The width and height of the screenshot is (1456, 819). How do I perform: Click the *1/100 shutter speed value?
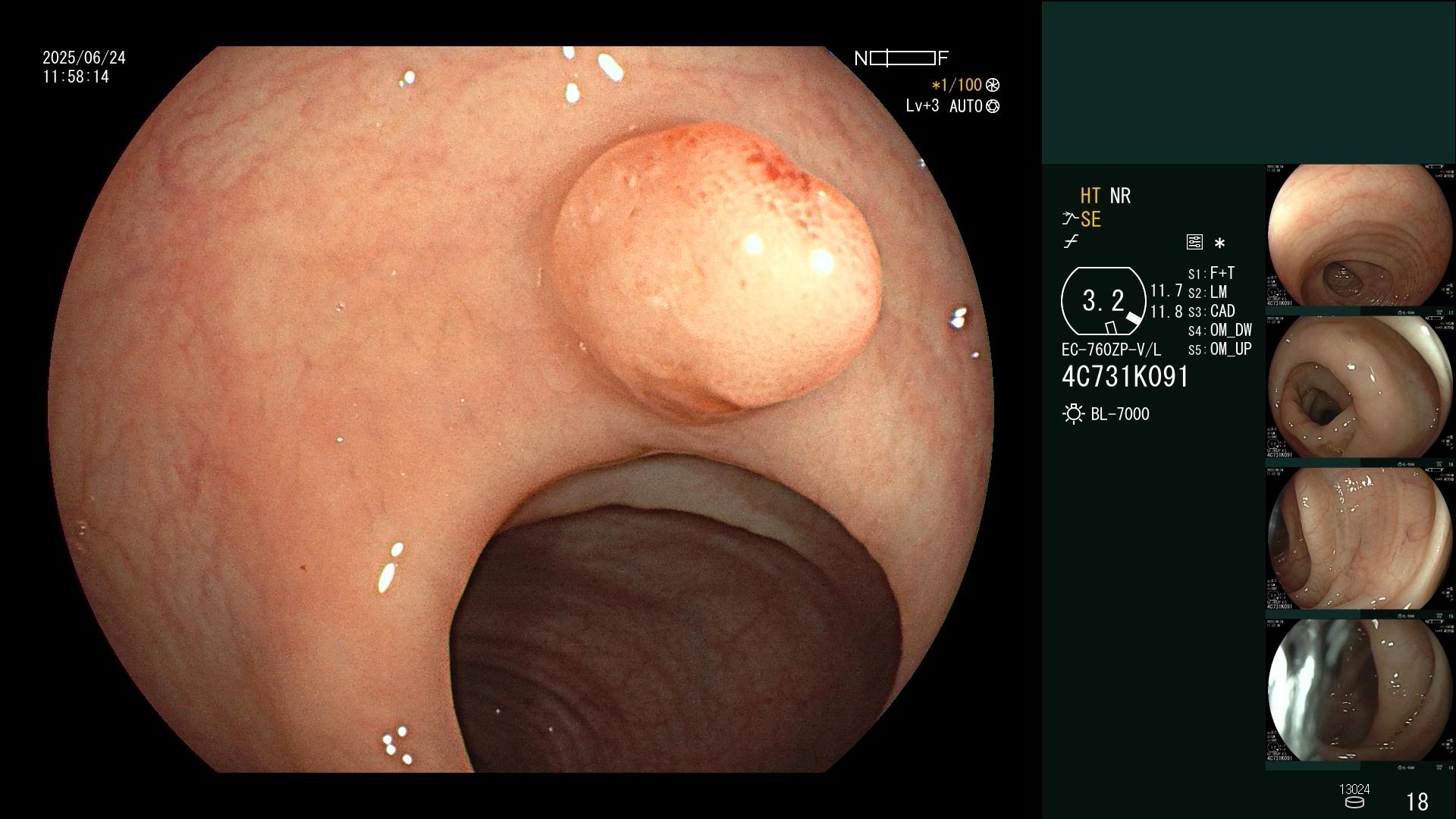[957, 86]
